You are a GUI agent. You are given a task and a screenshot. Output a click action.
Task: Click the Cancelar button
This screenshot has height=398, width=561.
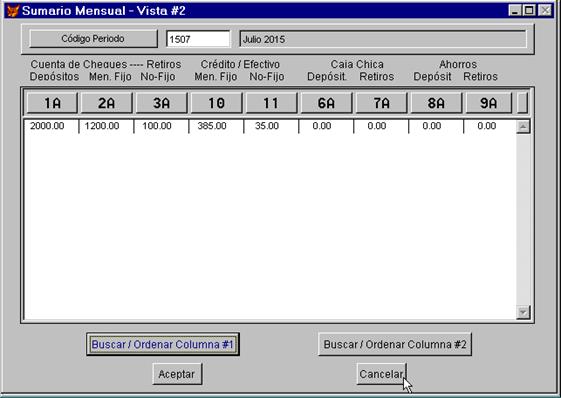(381, 374)
